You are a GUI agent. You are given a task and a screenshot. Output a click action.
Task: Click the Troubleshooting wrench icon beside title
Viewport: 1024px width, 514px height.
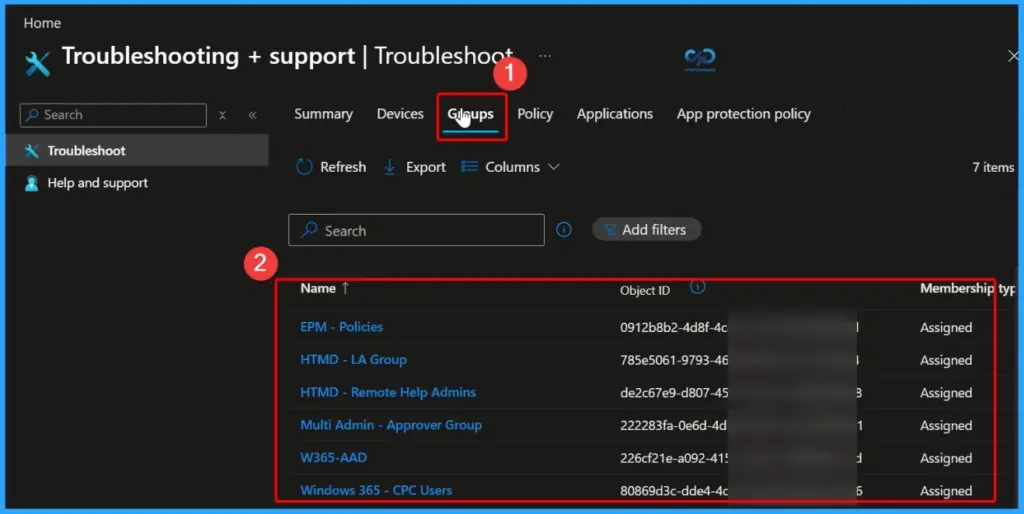37,63
